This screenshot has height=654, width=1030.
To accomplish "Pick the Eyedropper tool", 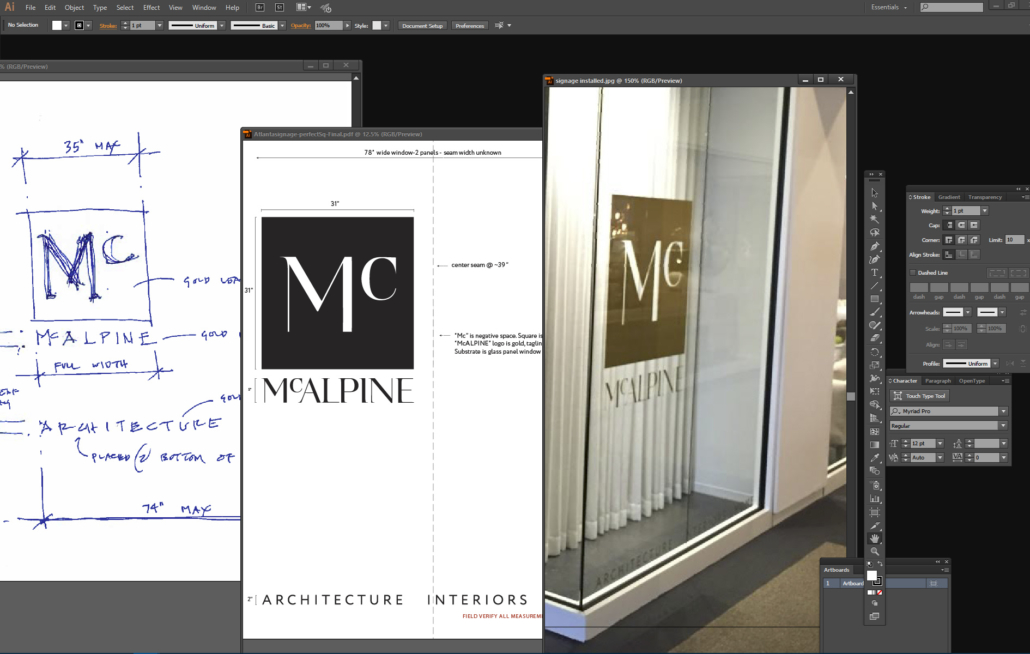I will 874,458.
